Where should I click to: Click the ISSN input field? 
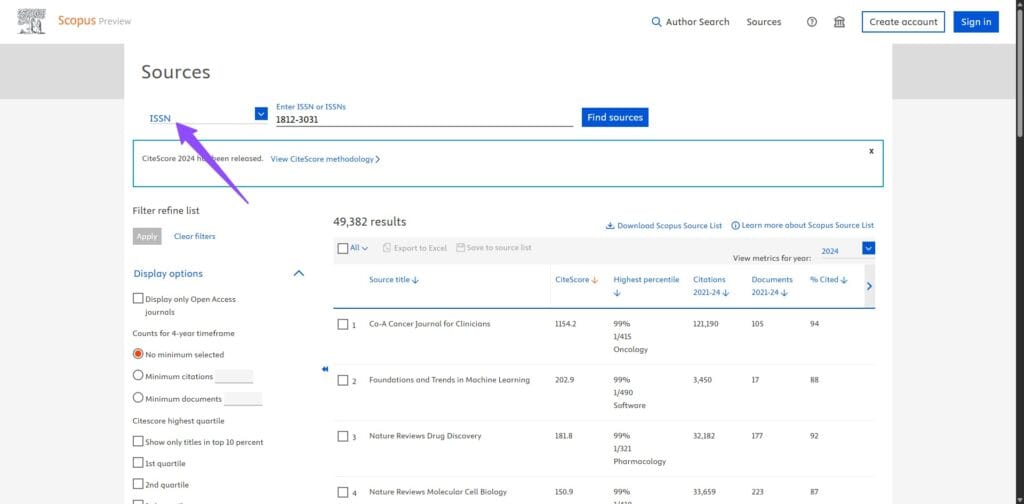pos(424,119)
